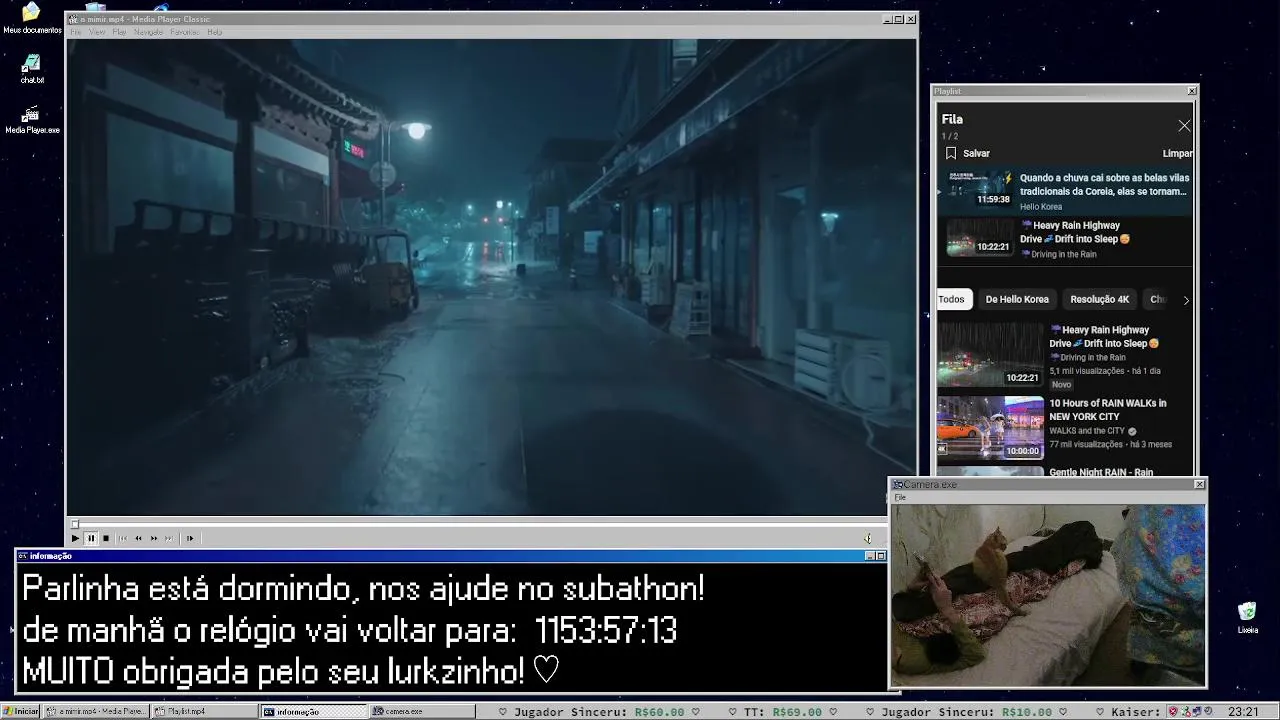Click the countdown timer text 1153:57:13
Viewport: 1280px width, 720px height.
click(606, 631)
